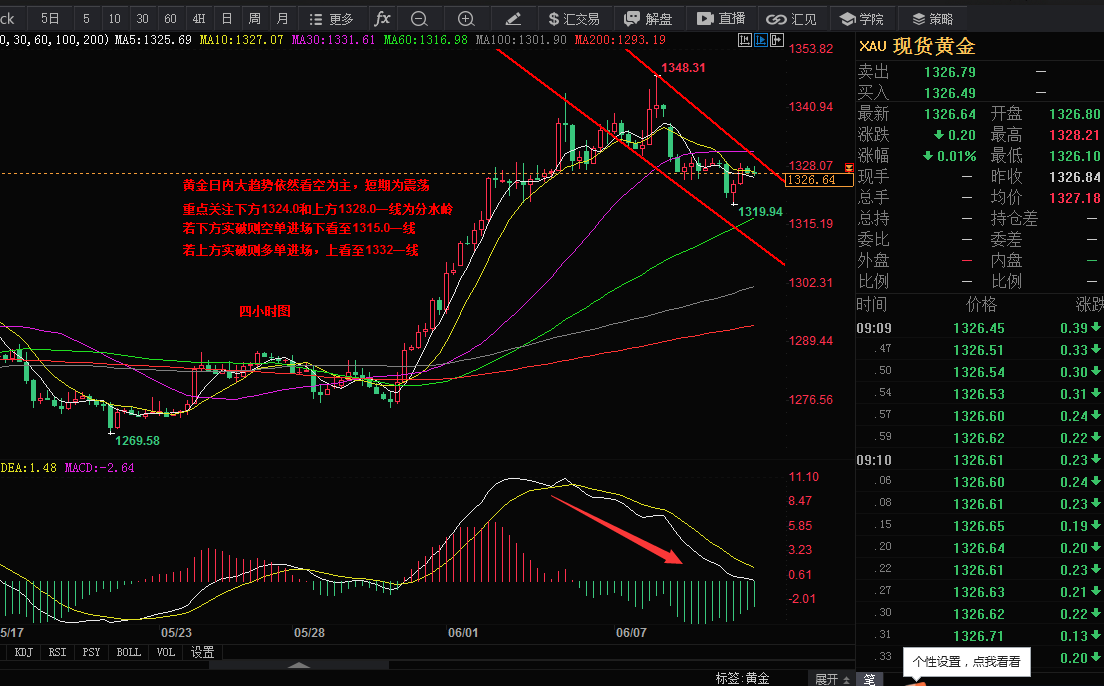Toggle the shrink-axis chart view icon
Screen dimensions: 1104x686
(744, 40)
